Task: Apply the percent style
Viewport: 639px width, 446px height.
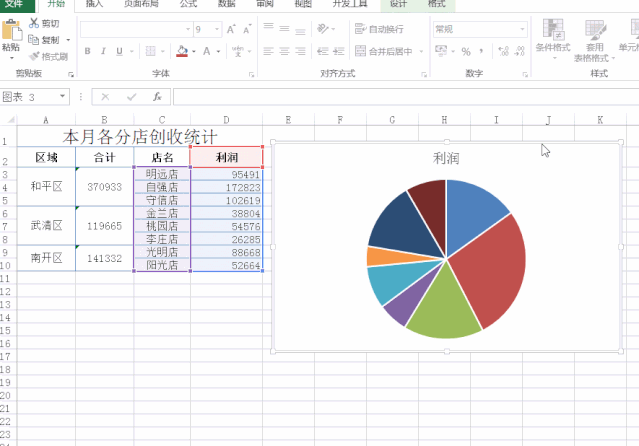Action: [x=466, y=52]
